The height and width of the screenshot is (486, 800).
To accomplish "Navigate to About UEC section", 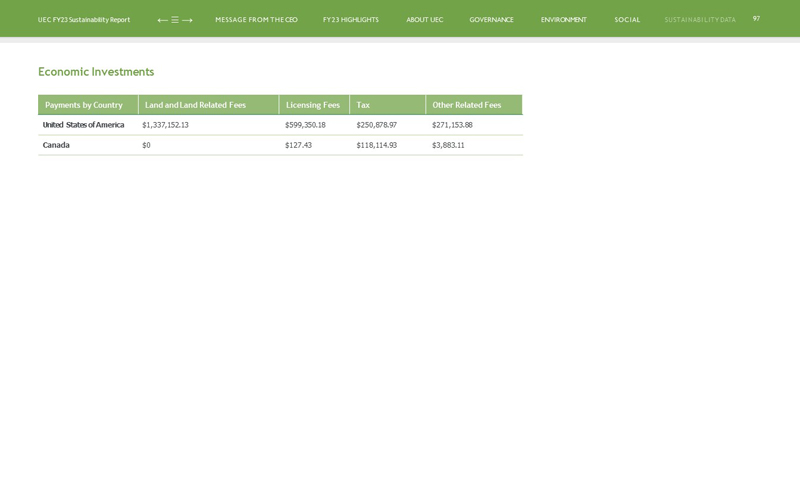I will point(424,20).
